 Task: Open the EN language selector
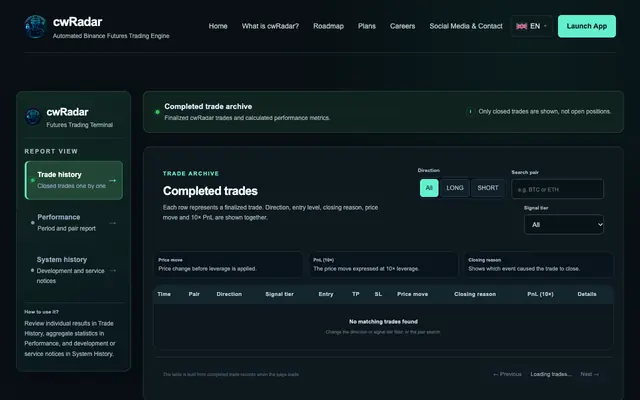point(531,26)
